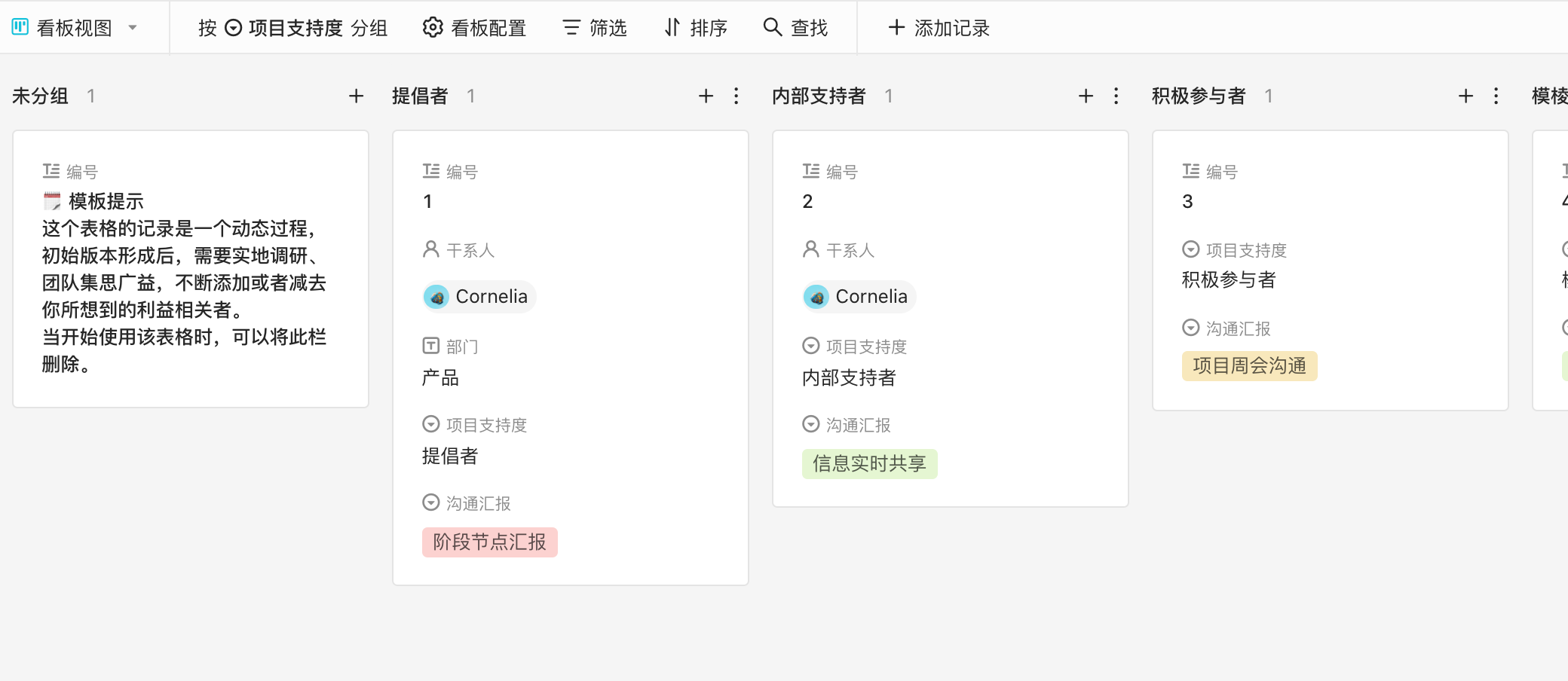Open the 提倡者 column options menu

tap(737, 96)
